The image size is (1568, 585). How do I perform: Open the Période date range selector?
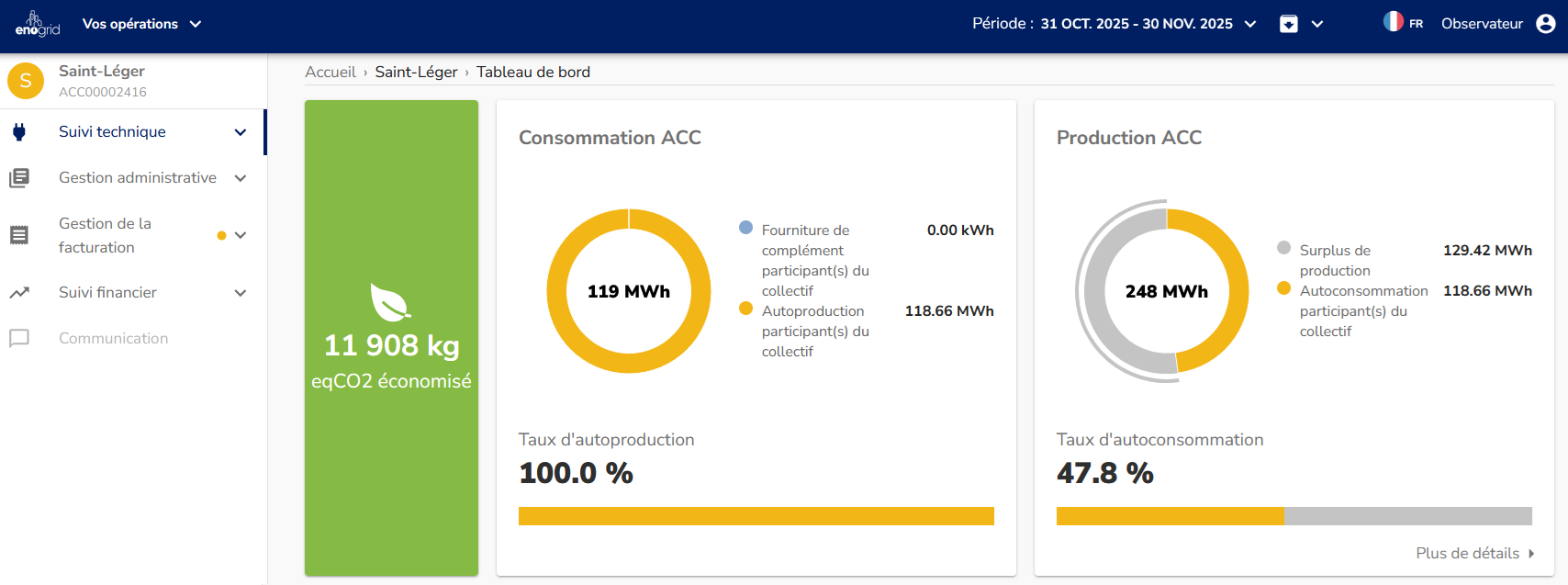1114,24
